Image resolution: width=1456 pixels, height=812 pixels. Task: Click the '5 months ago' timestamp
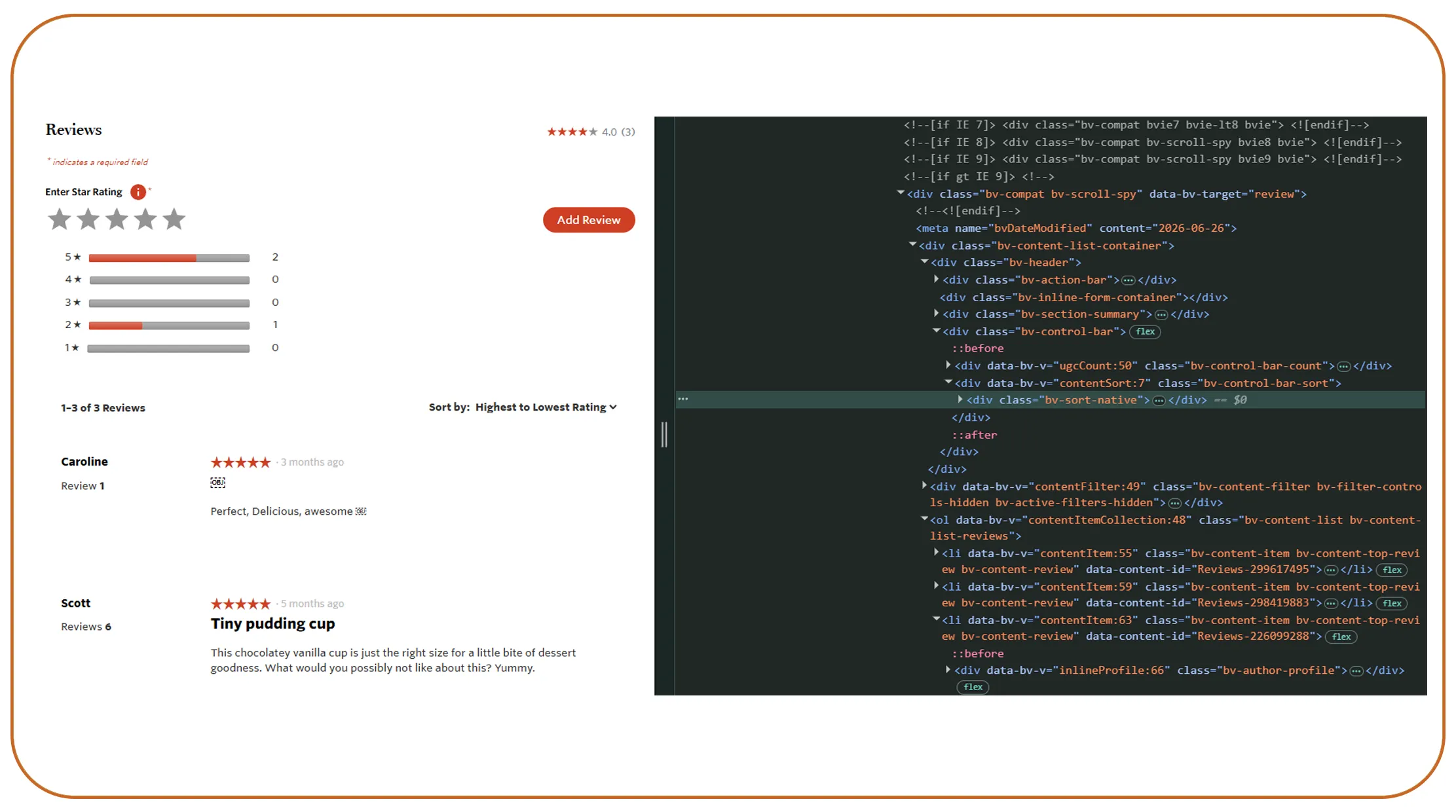[312, 604]
